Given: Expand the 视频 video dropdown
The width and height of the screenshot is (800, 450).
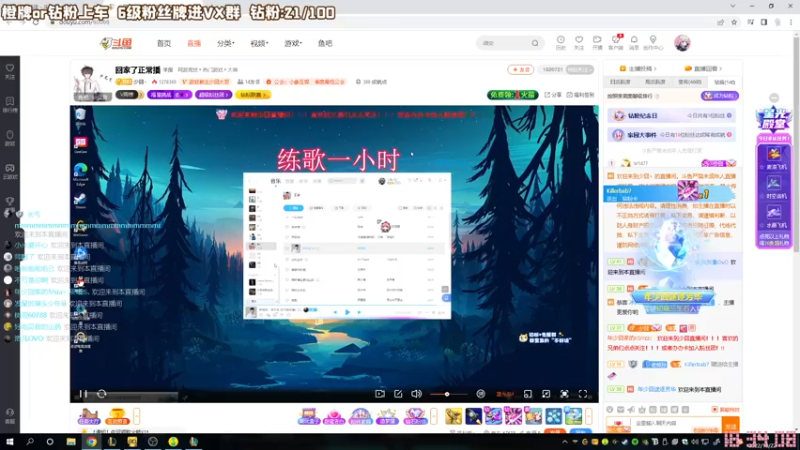Looking at the screenshot, I should click(x=259, y=43).
